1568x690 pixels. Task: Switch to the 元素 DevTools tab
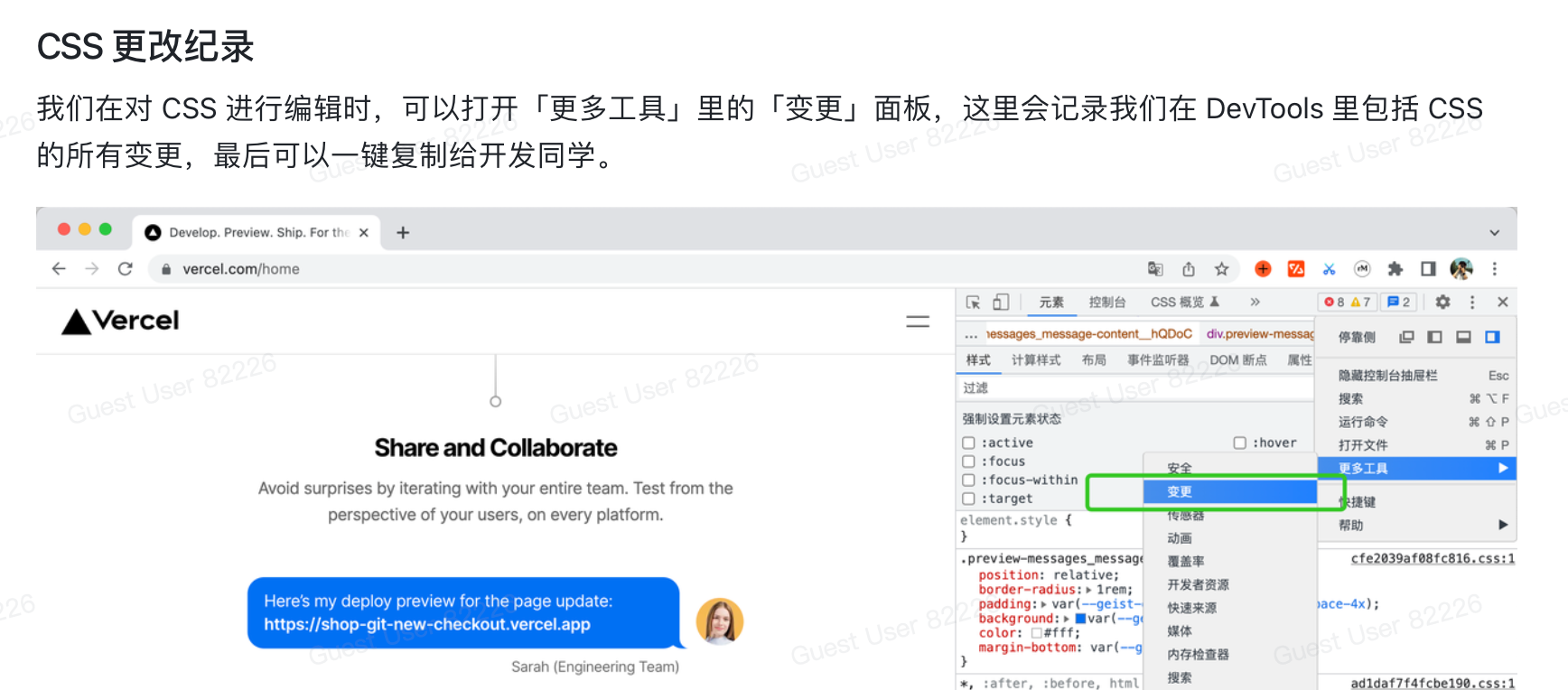tap(1051, 303)
